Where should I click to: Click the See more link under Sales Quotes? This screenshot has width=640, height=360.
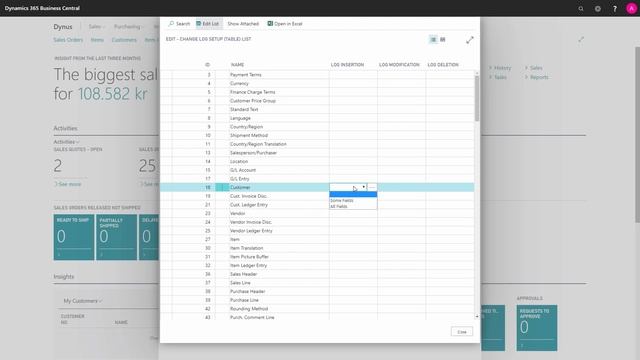[68, 184]
